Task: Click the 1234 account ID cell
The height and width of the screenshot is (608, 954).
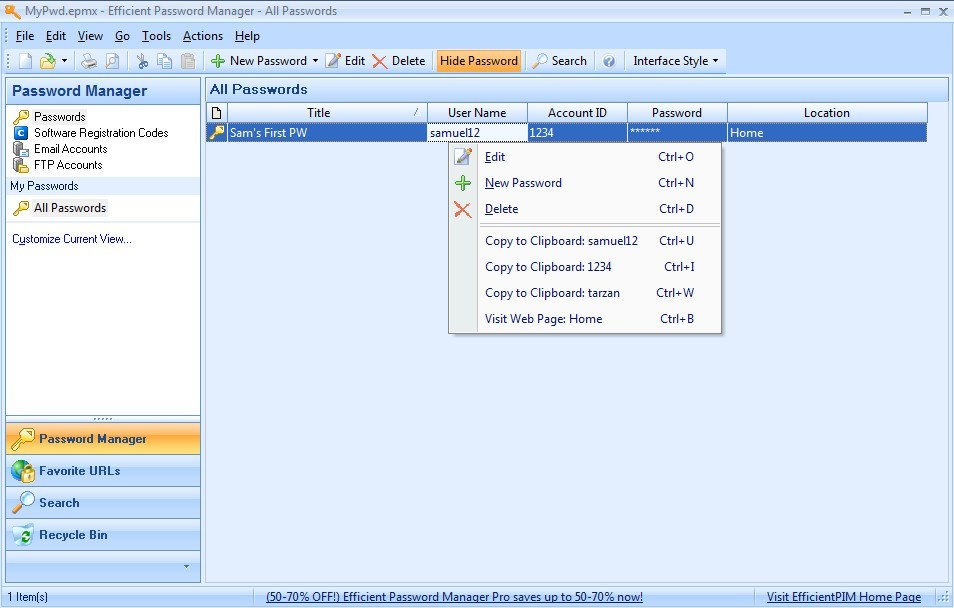Action: tap(577, 133)
